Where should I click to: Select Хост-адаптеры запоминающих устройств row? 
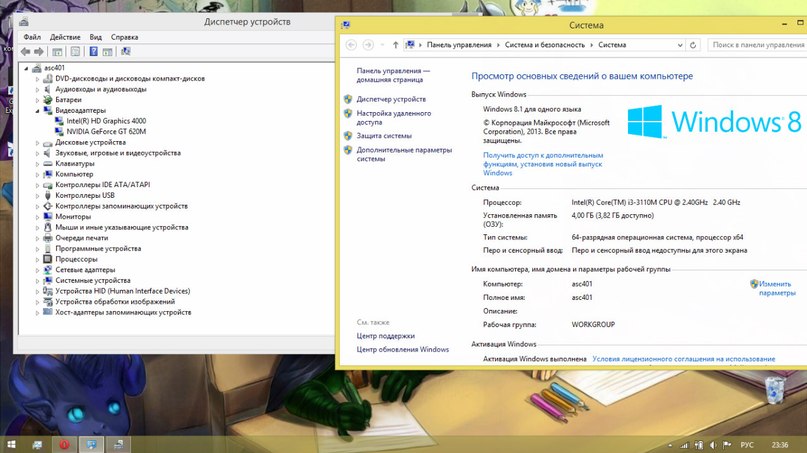[123, 312]
